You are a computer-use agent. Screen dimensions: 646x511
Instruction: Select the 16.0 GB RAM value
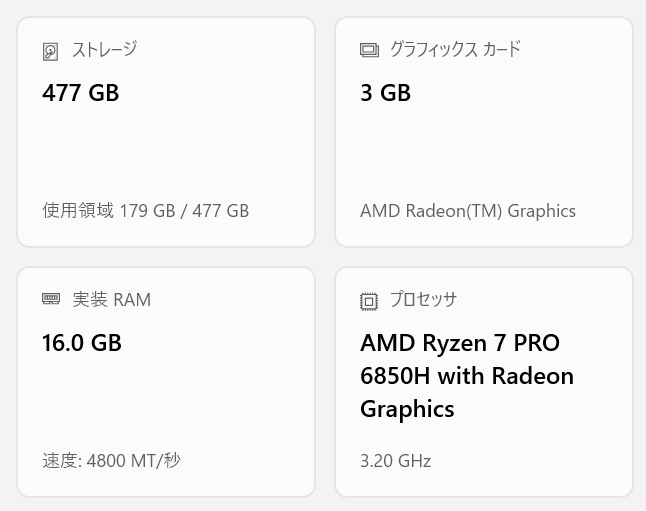tap(82, 343)
